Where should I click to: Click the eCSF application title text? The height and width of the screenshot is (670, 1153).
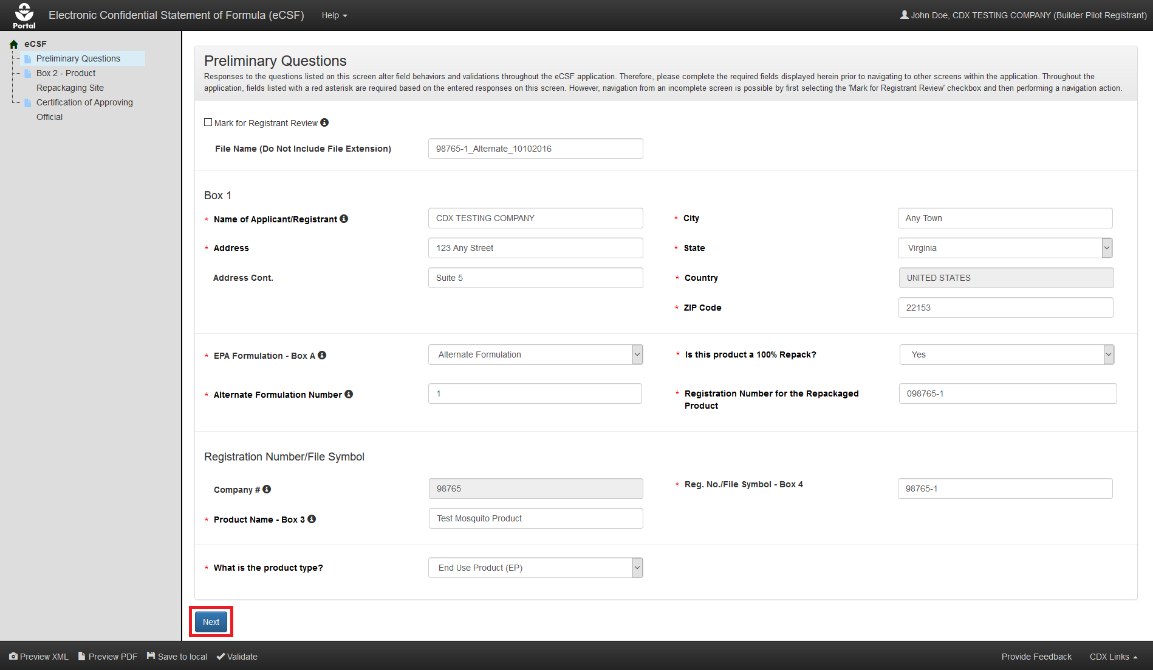pos(176,15)
